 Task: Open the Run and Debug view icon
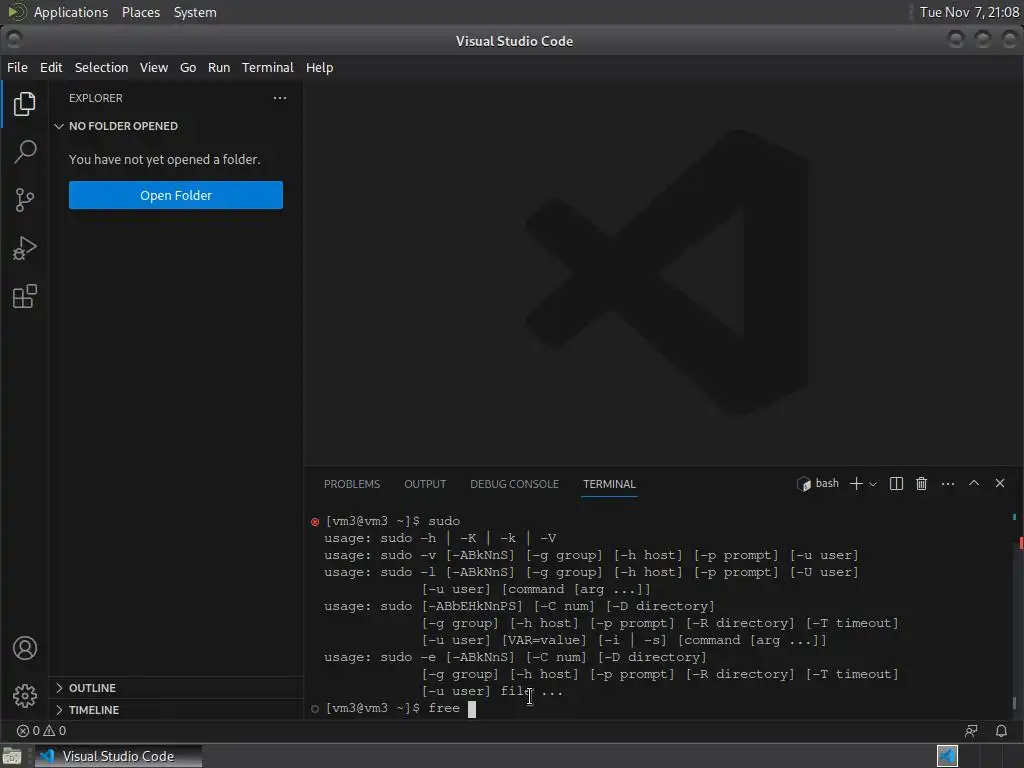click(x=24, y=248)
